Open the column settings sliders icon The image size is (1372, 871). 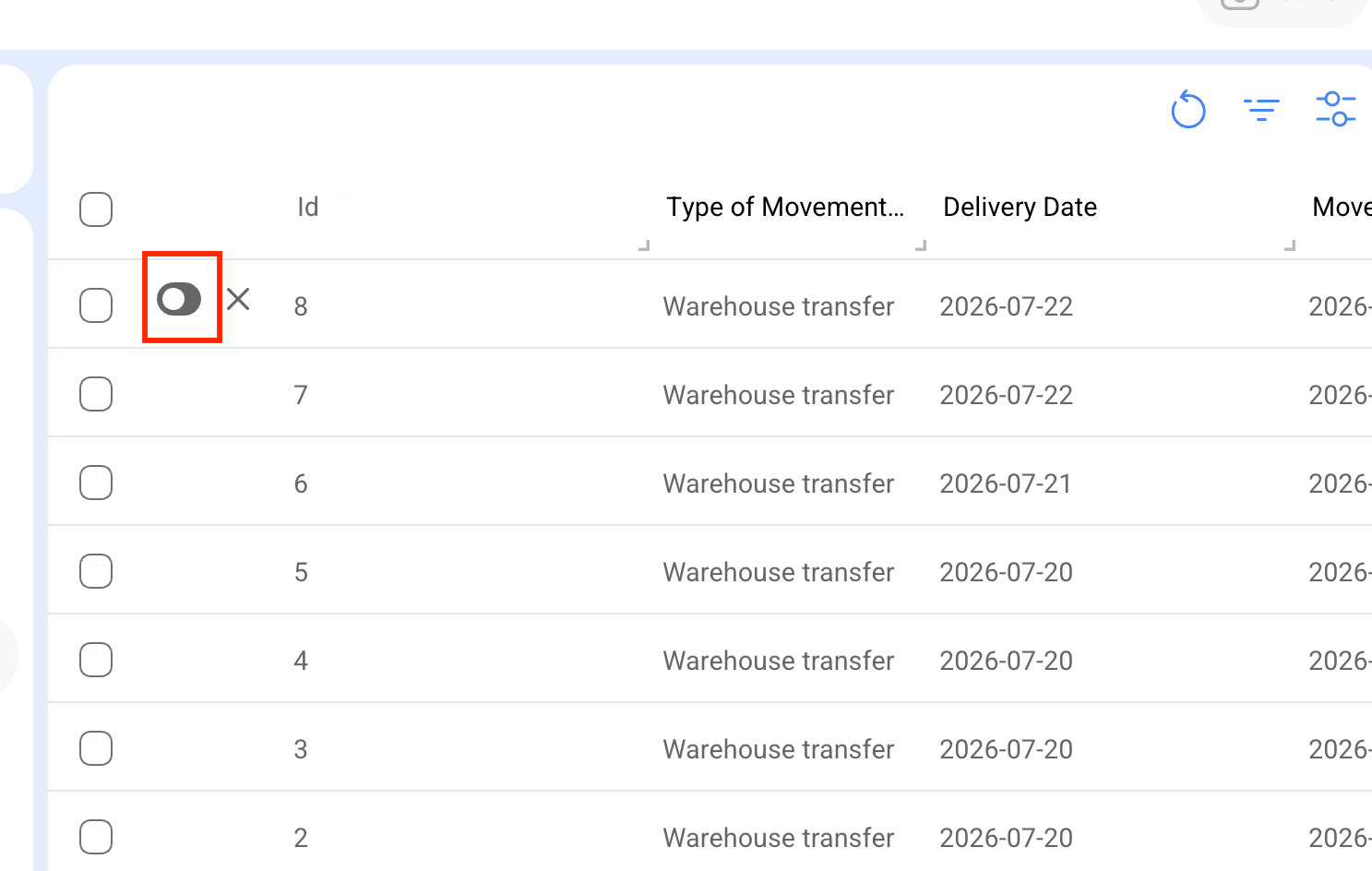click(x=1335, y=109)
